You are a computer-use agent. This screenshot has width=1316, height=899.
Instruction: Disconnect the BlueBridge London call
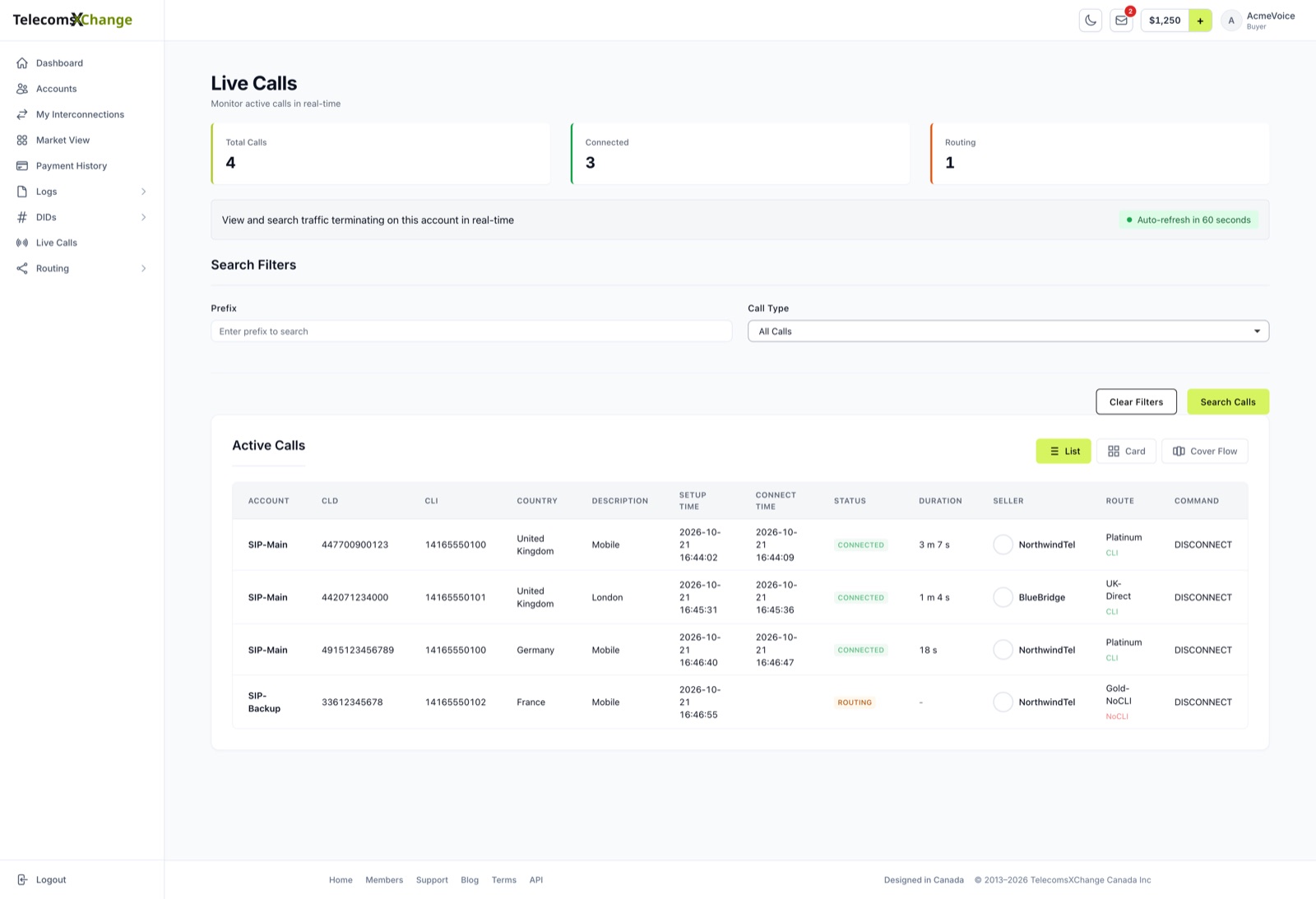1202,597
